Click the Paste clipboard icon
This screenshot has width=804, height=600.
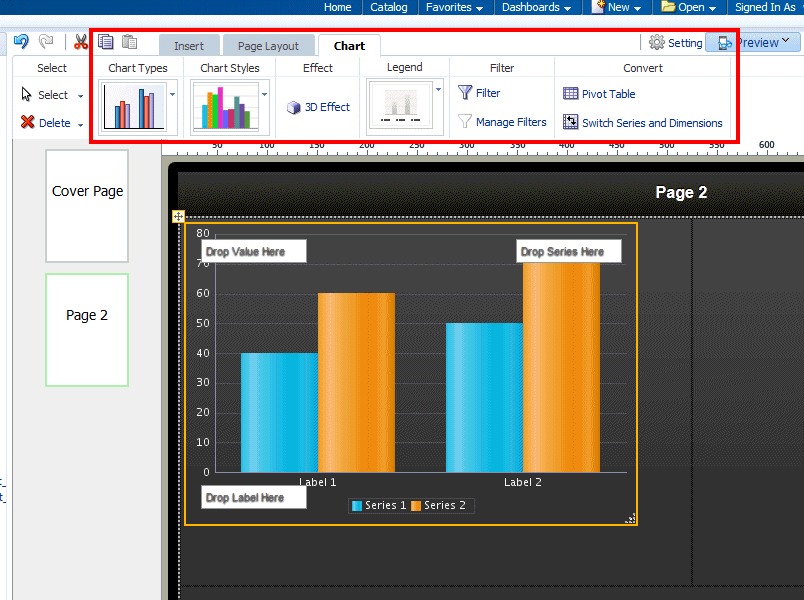click(129, 42)
